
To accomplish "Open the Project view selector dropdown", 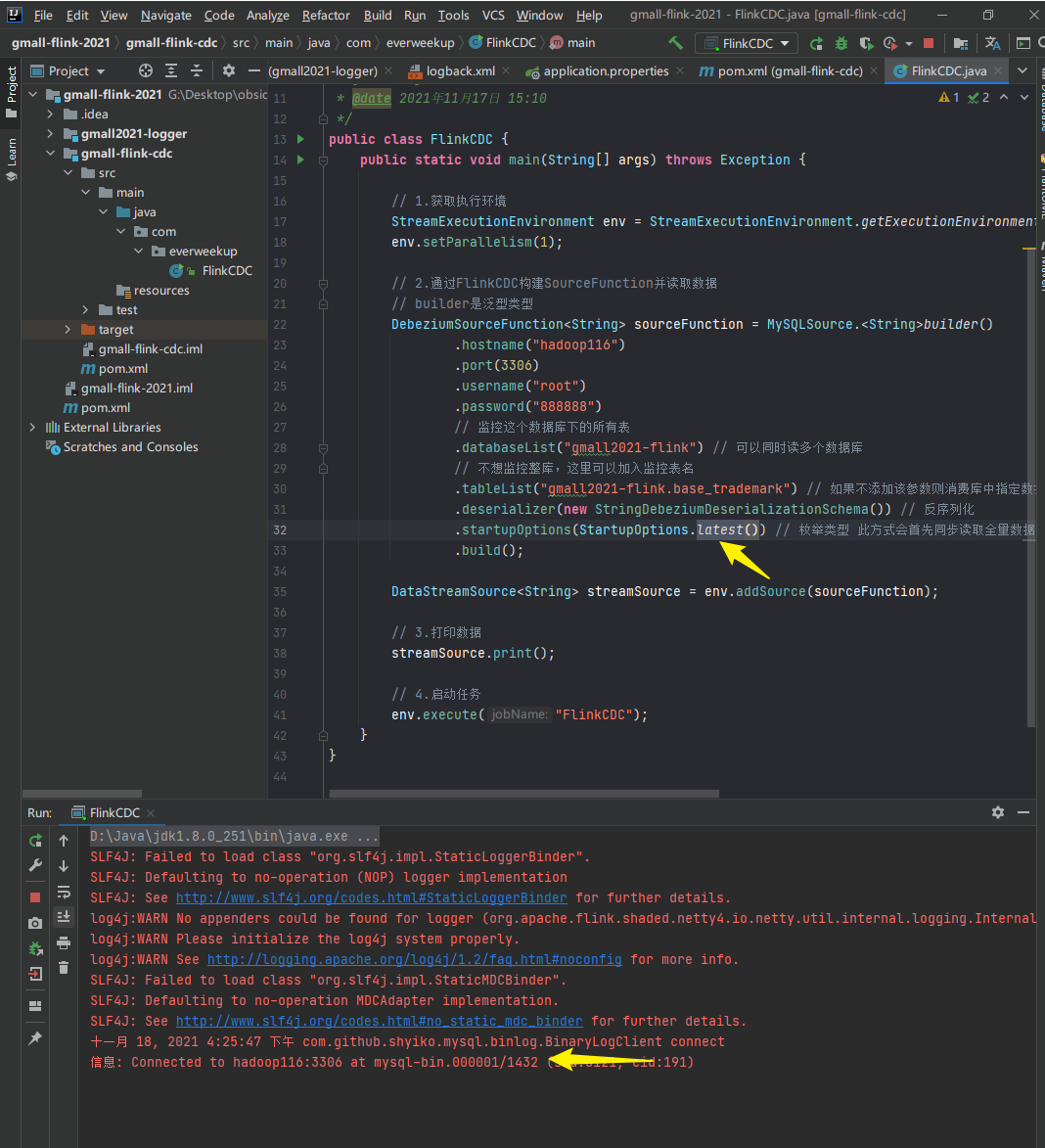I will click(68, 71).
